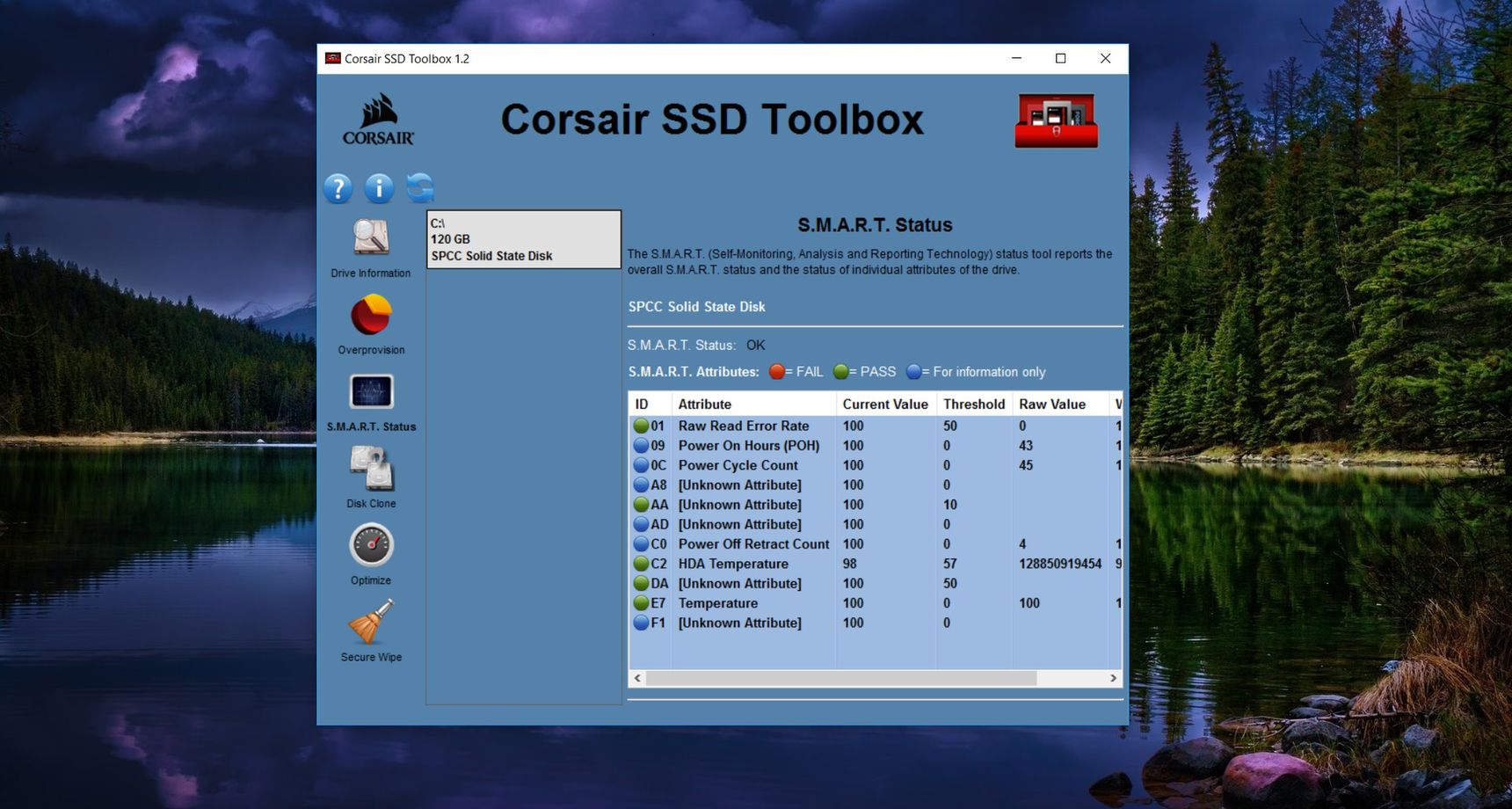This screenshot has width=1512, height=809.
Task: Click the Secure Wipe label
Action: coord(371,658)
